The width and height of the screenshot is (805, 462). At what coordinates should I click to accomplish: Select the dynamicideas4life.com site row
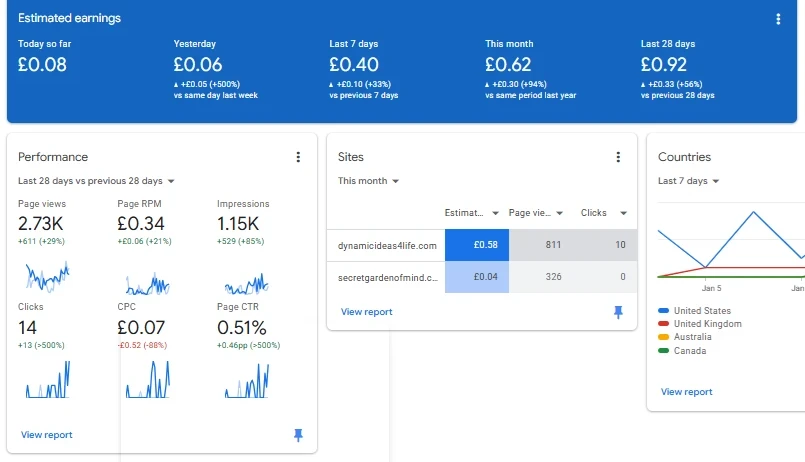click(482, 245)
